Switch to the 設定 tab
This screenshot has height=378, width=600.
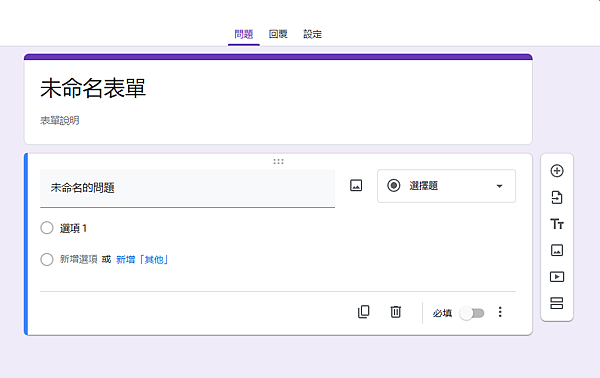[312, 34]
